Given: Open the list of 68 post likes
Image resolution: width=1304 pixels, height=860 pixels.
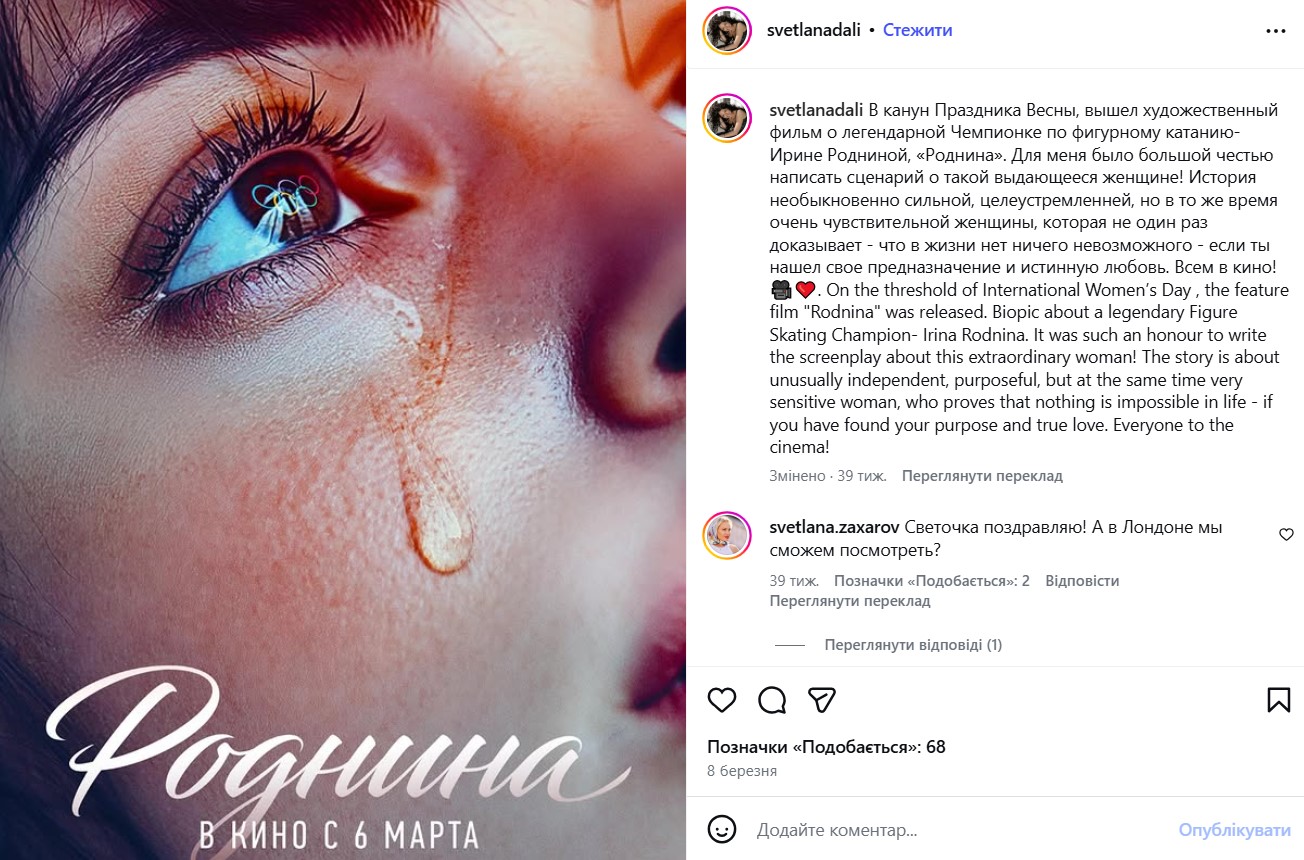Looking at the screenshot, I should tap(826, 747).
